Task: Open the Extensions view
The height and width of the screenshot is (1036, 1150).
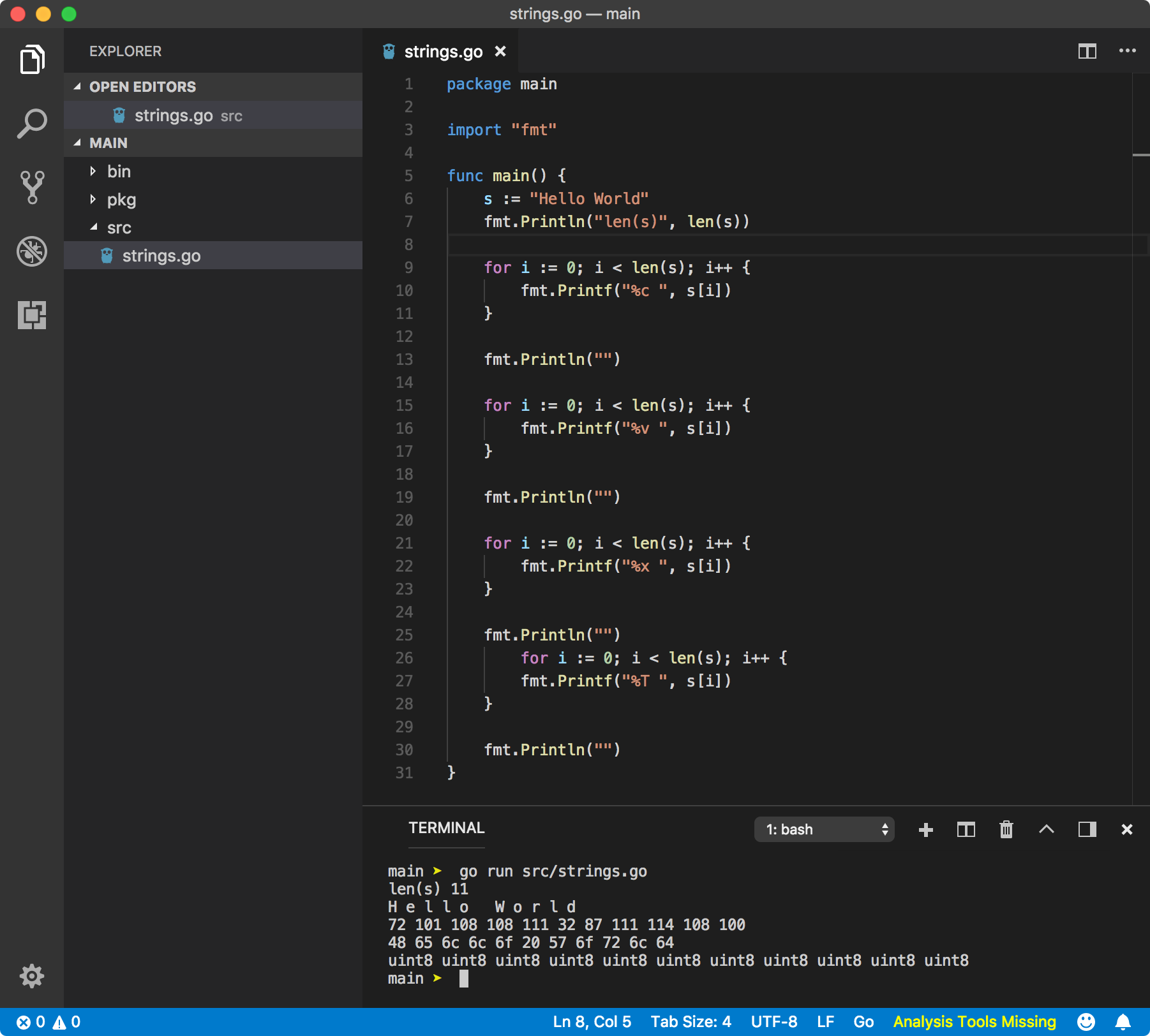Action: 32,315
